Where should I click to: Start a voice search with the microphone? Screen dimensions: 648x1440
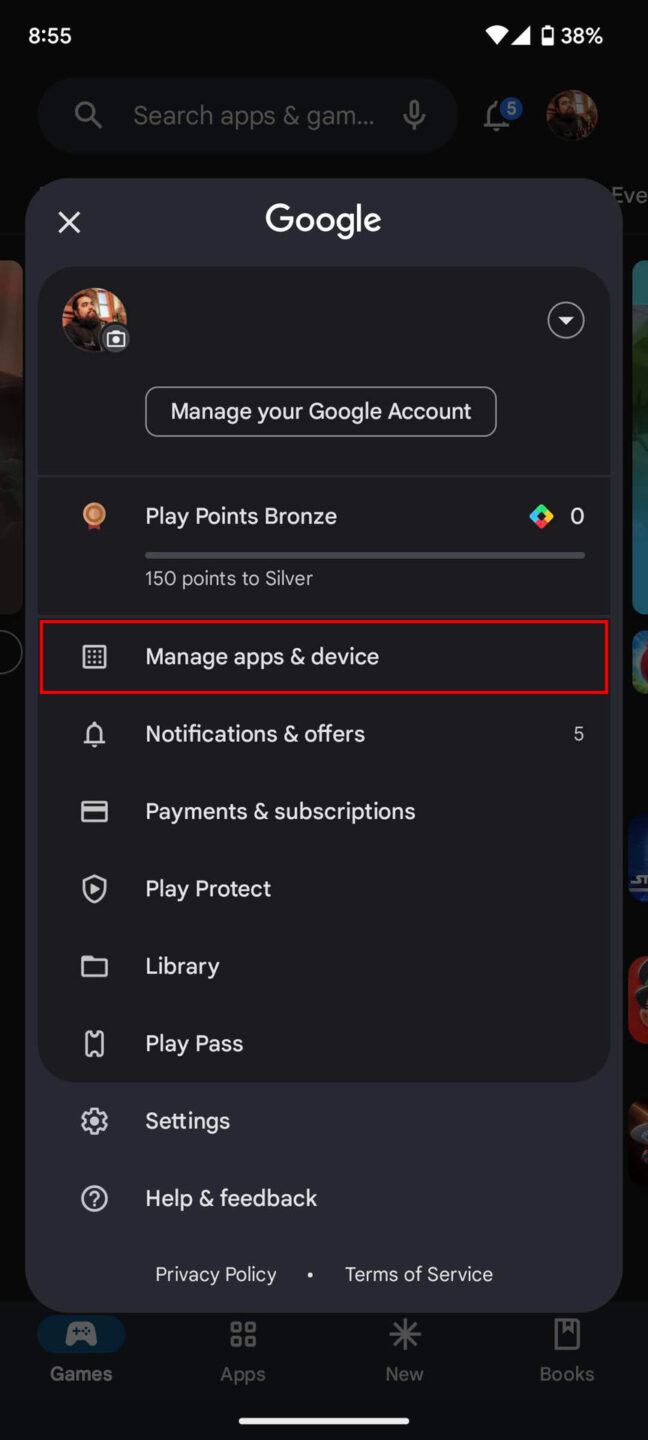414,115
